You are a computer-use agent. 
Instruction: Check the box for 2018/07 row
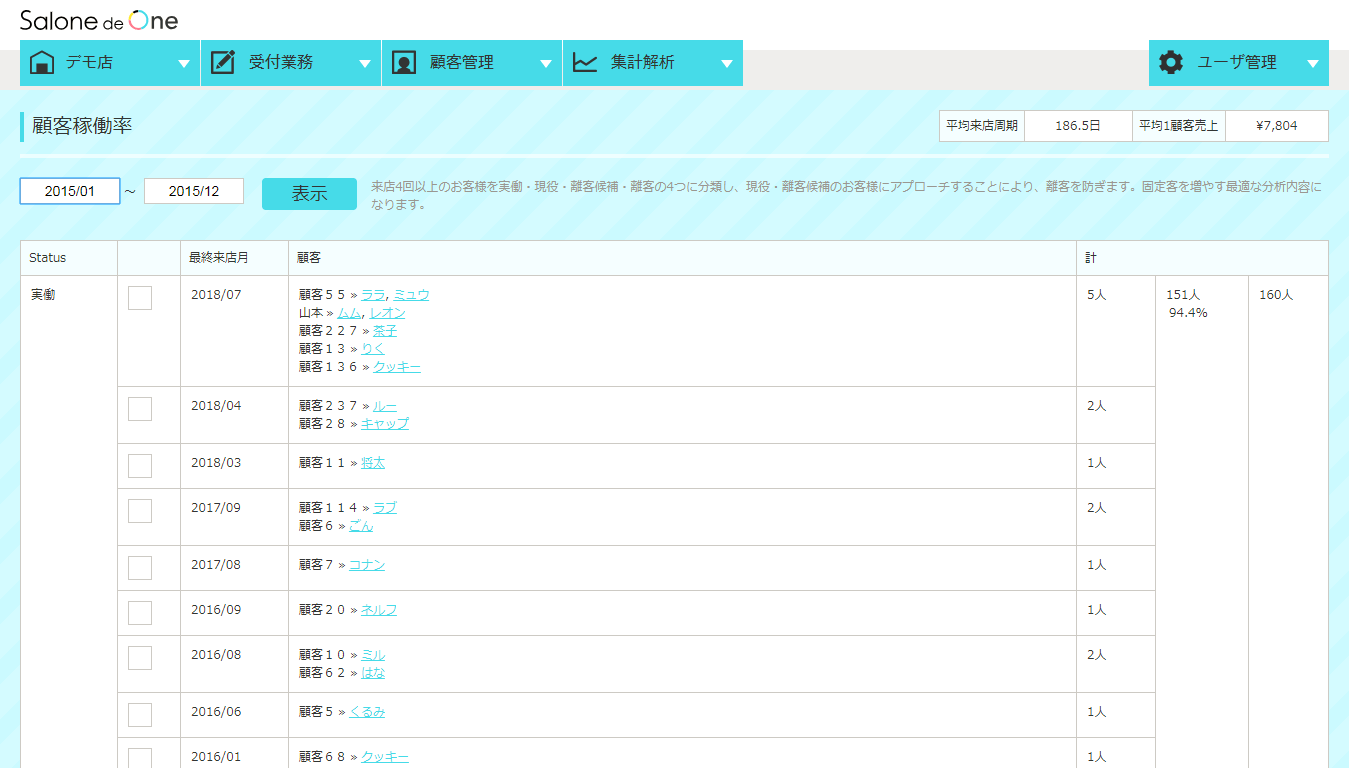pyautogui.click(x=140, y=298)
